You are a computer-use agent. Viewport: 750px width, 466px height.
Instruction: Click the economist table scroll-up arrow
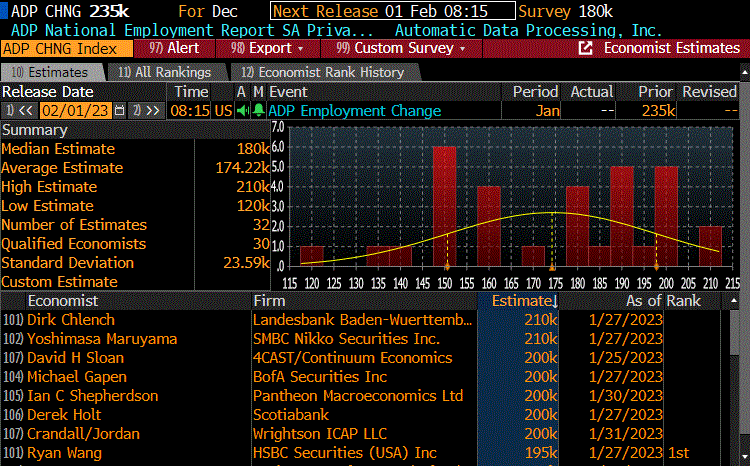pos(734,300)
